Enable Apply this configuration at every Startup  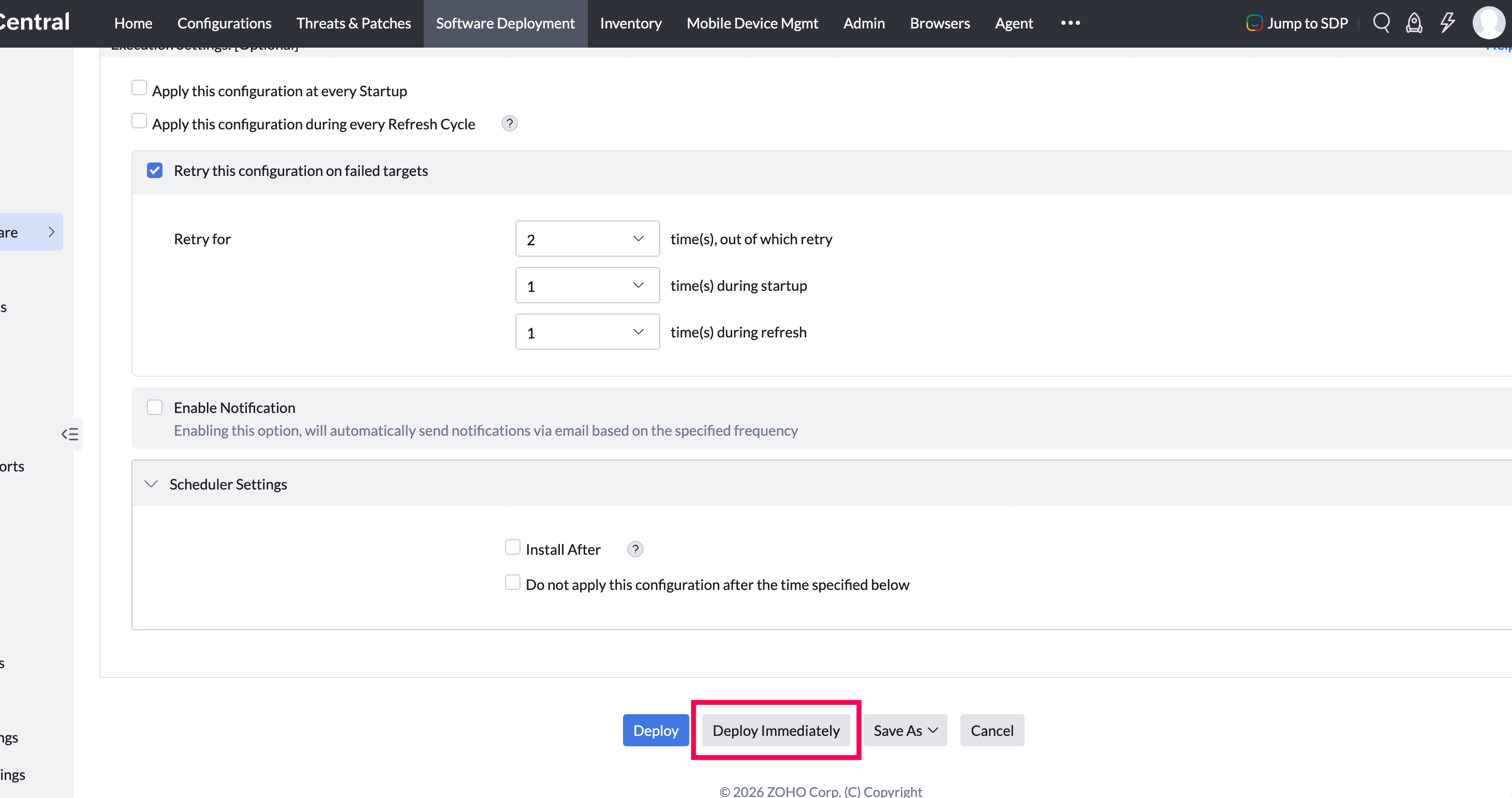click(x=139, y=88)
